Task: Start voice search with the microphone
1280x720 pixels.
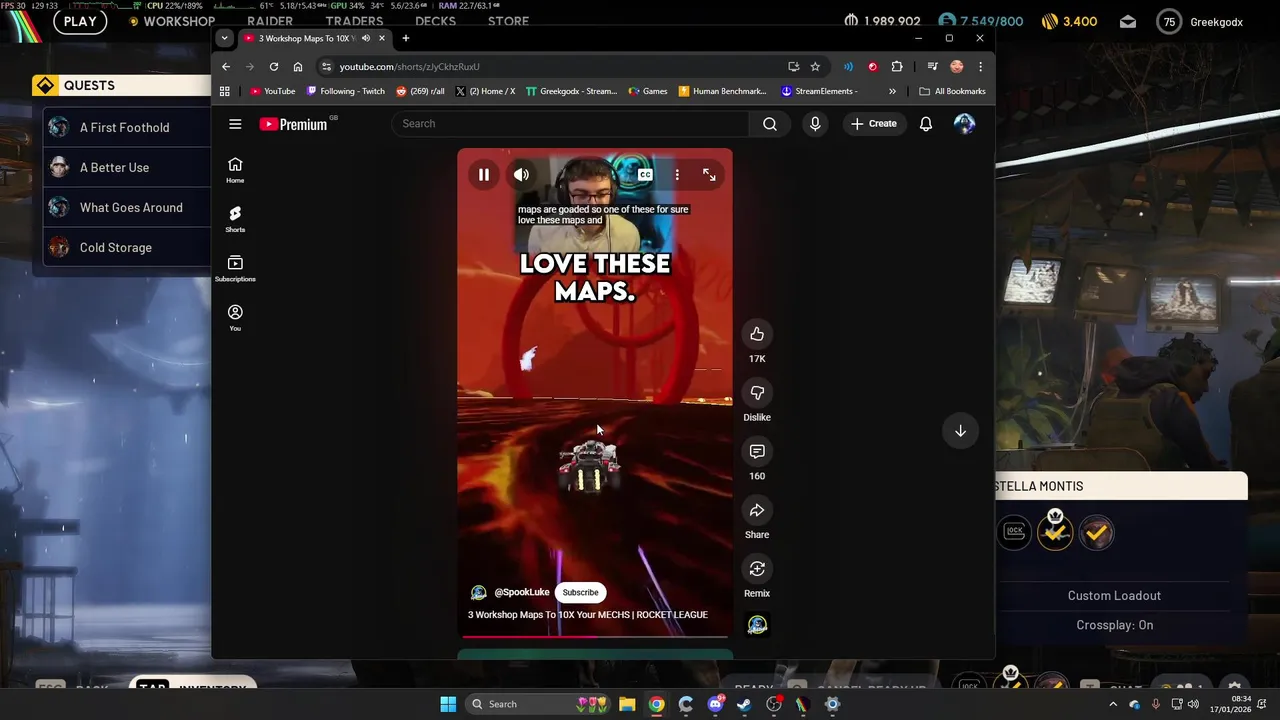Action: point(815,124)
